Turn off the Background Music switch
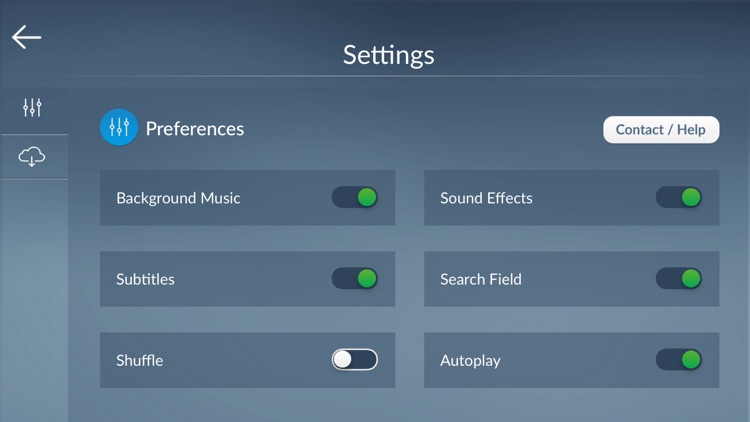 (x=354, y=197)
